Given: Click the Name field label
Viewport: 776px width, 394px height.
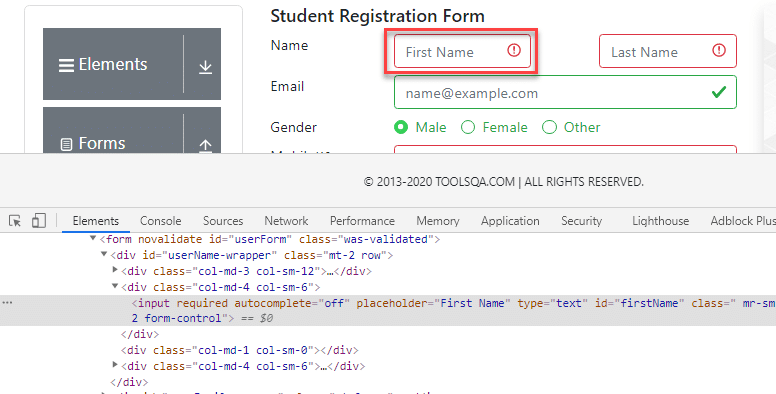Looking at the screenshot, I should (x=289, y=46).
